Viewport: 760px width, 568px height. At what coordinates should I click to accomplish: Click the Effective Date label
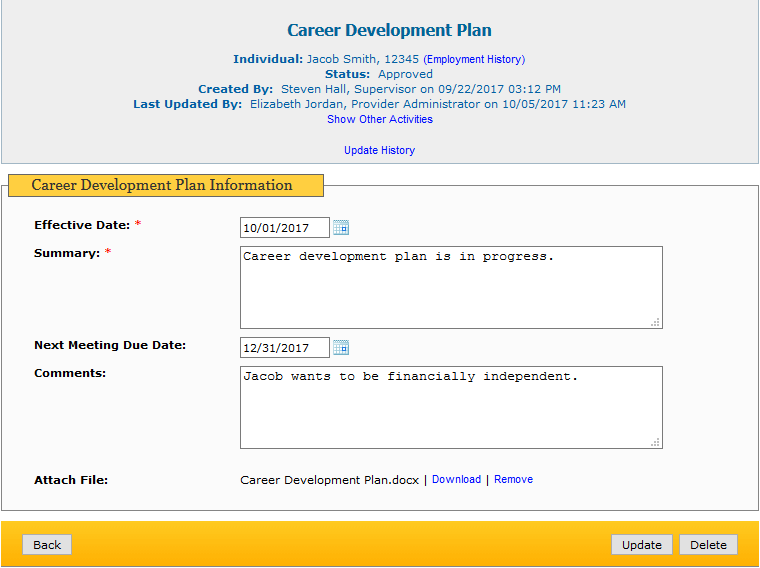82,225
